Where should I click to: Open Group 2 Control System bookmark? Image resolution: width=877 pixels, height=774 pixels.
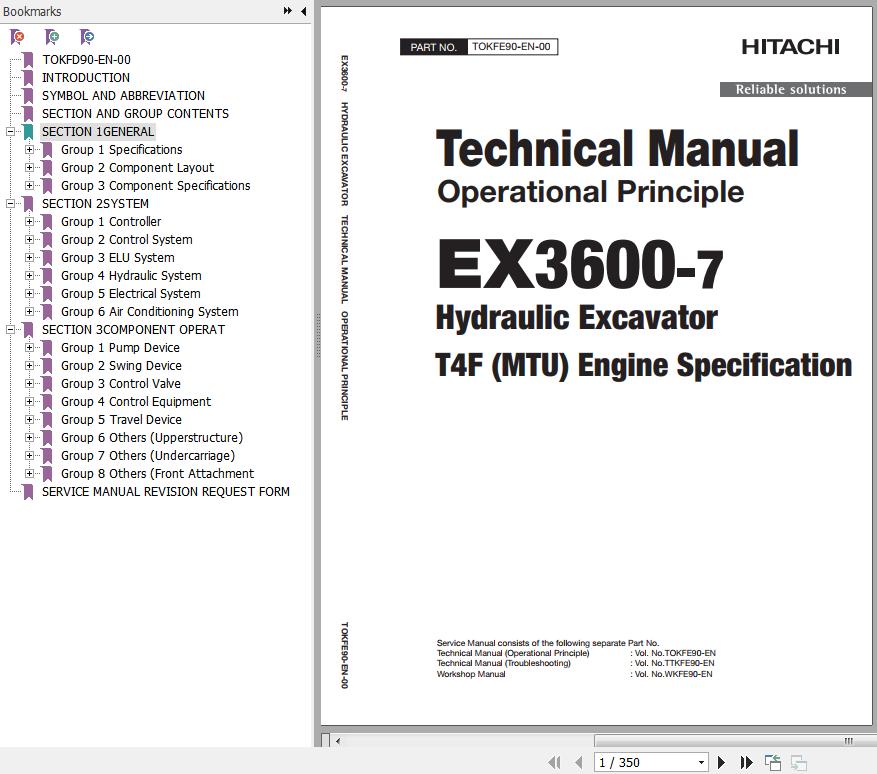click(x=126, y=240)
